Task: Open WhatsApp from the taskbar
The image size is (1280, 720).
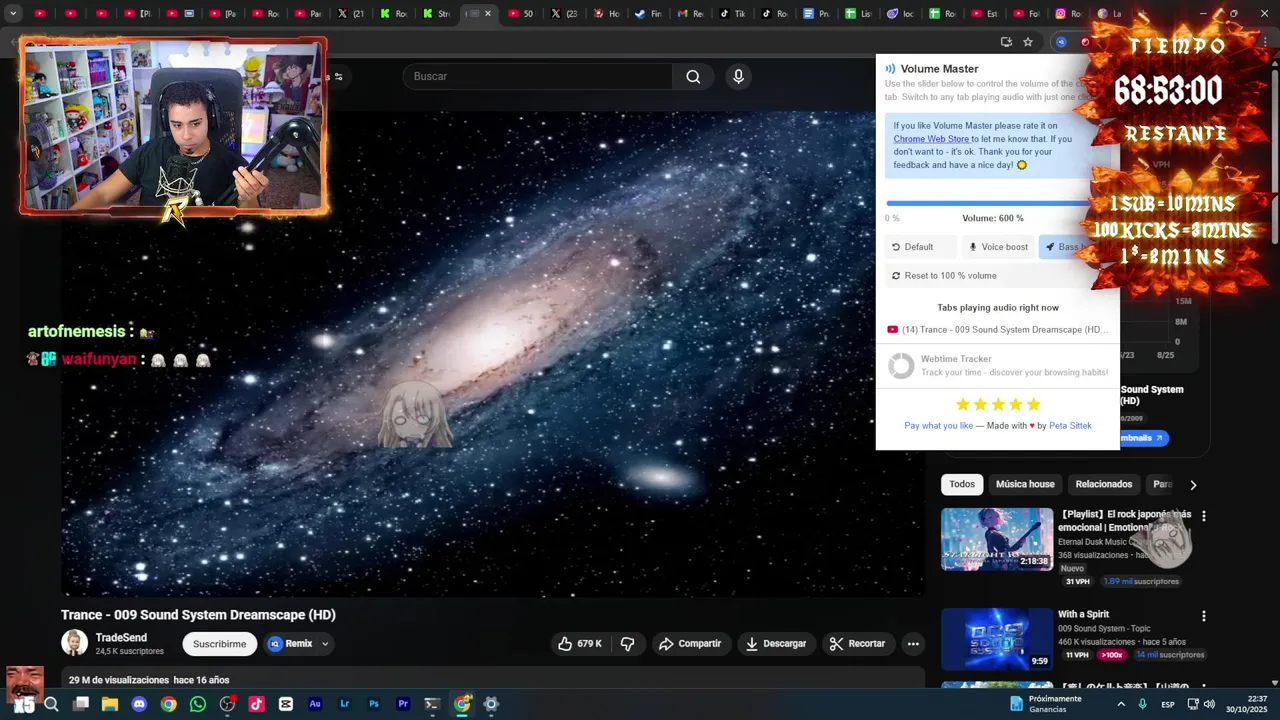Action: [198, 704]
